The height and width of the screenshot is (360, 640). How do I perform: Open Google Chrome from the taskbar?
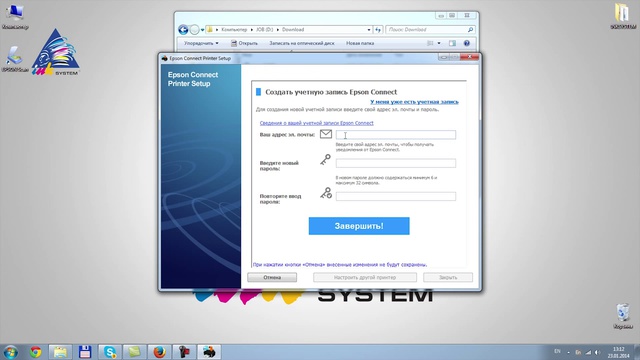(x=36, y=352)
